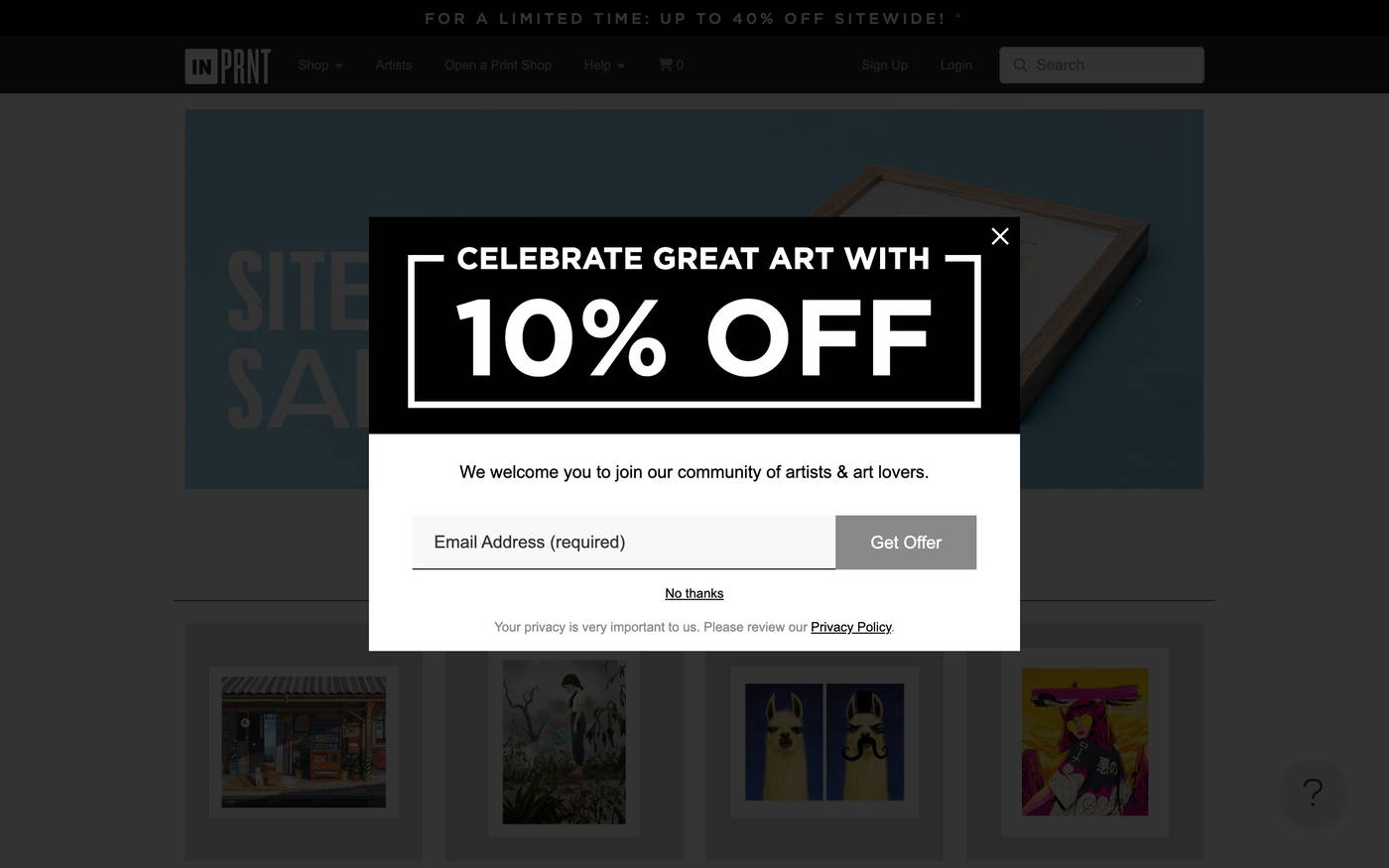Select the Artists menu item
The height and width of the screenshot is (868, 1389).
pos(393,64)
